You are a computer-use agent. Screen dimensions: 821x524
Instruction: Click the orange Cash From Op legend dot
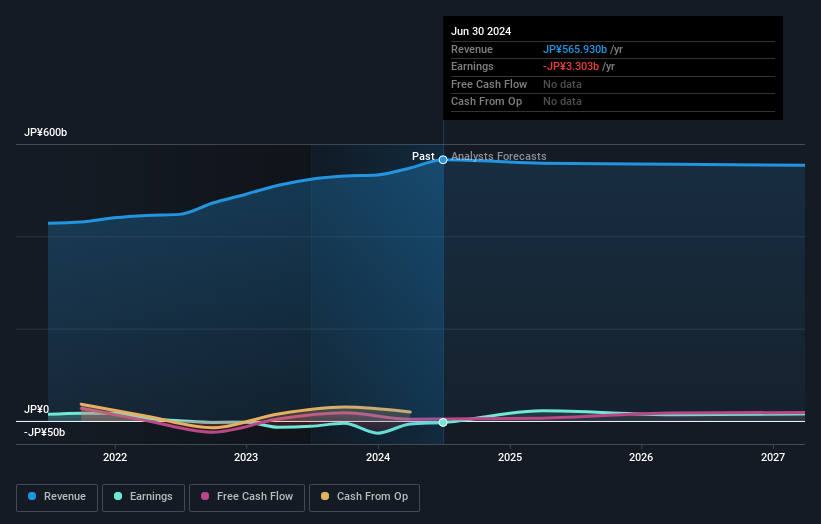point(325,496)
